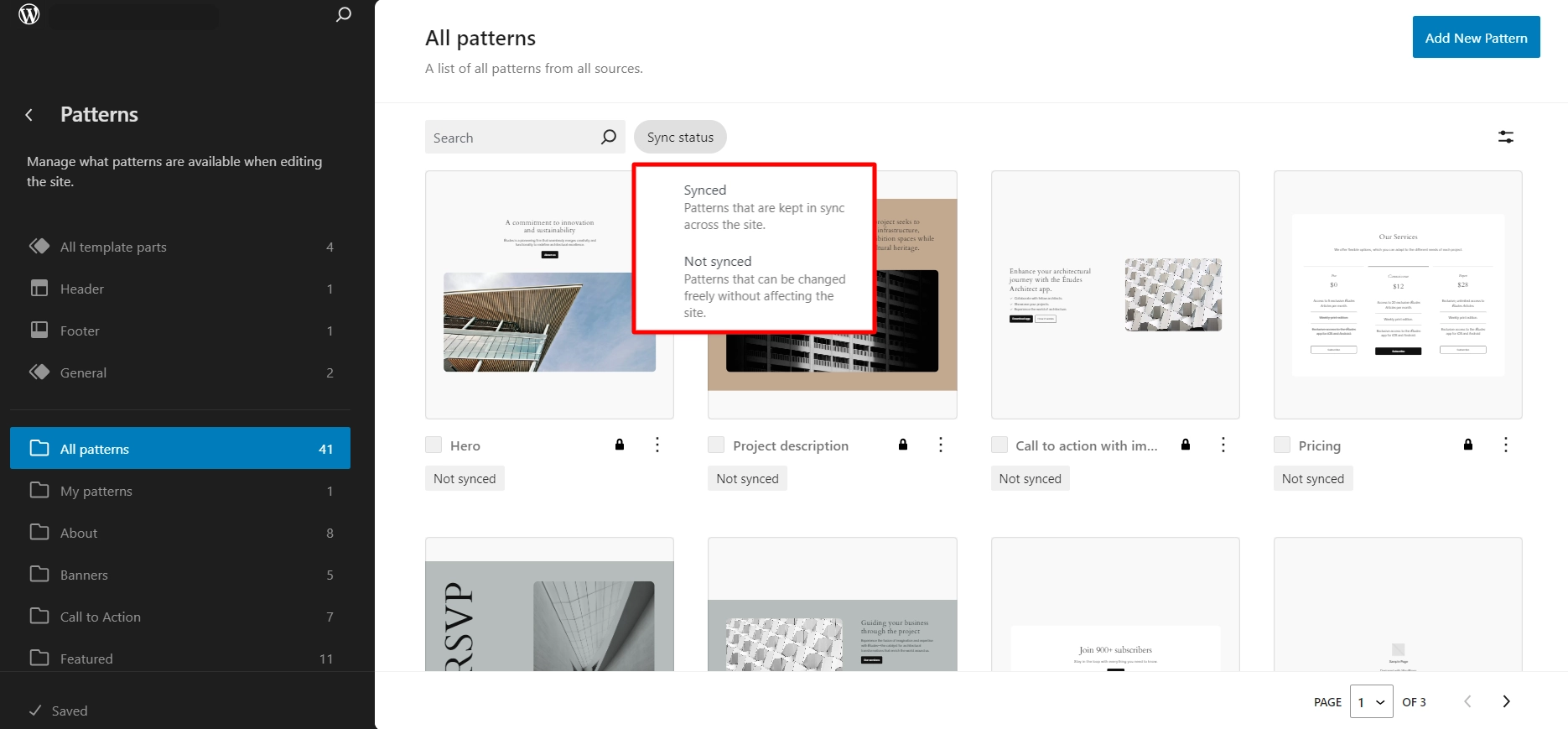Toggle the Sync status filter dropdown
The width and height of the screenshot is (1568, 729).
coord(680,137)
